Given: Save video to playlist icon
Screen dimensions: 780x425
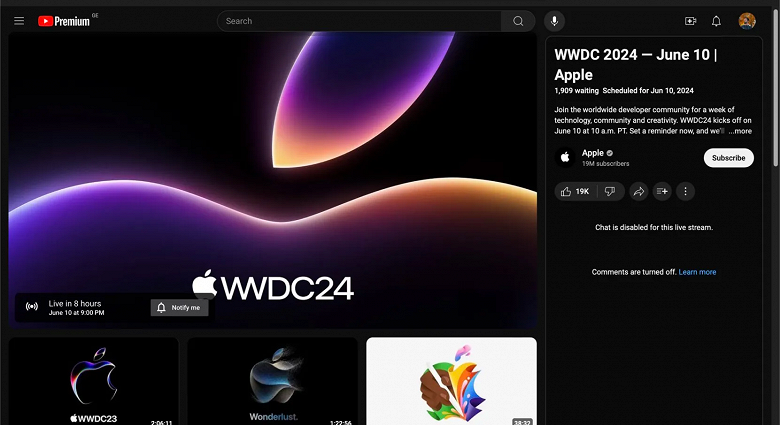Looking at the screenshot, I should tap(662, 191).
